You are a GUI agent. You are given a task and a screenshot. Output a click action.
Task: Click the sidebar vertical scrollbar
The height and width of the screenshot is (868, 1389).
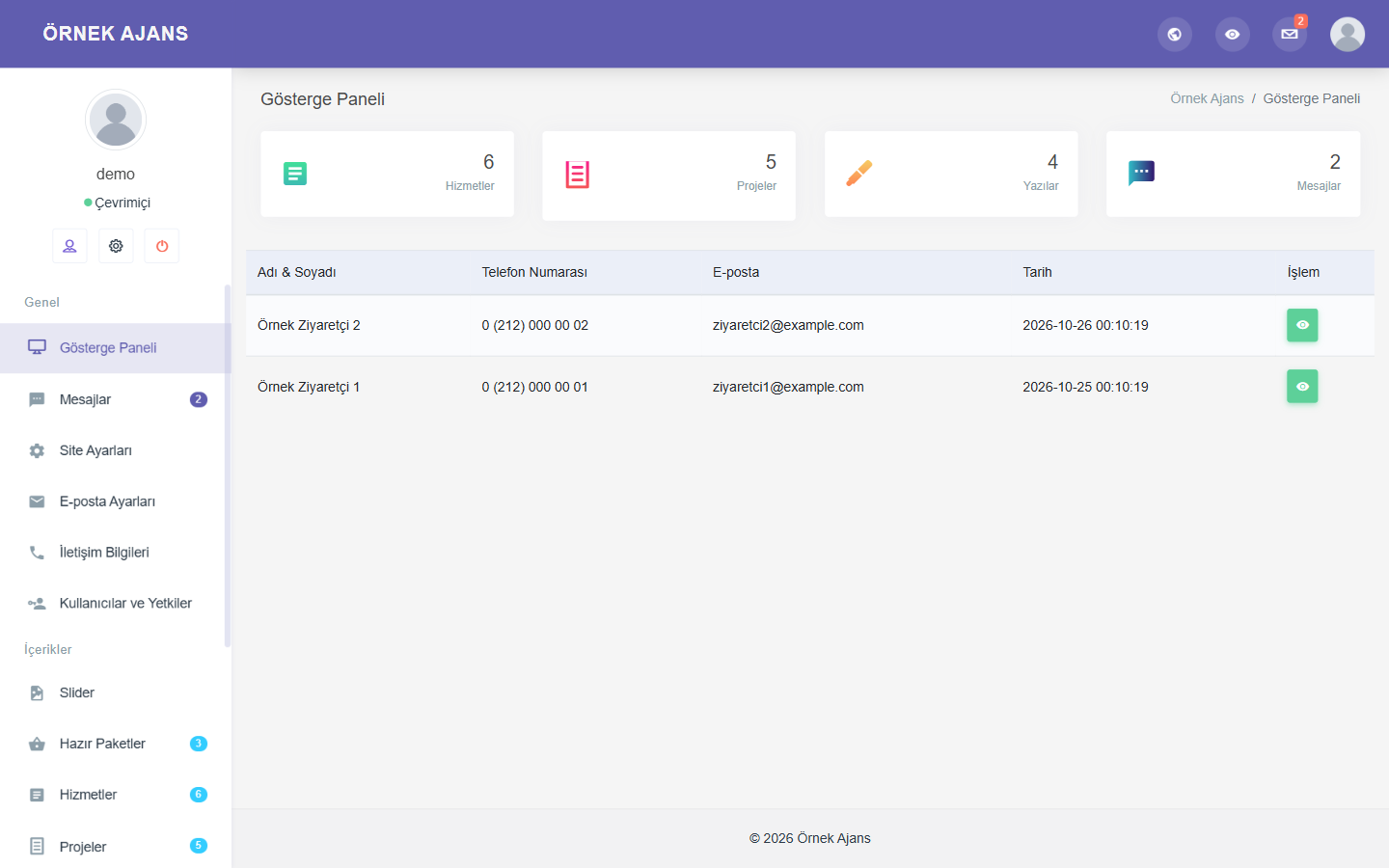point(228,466)
